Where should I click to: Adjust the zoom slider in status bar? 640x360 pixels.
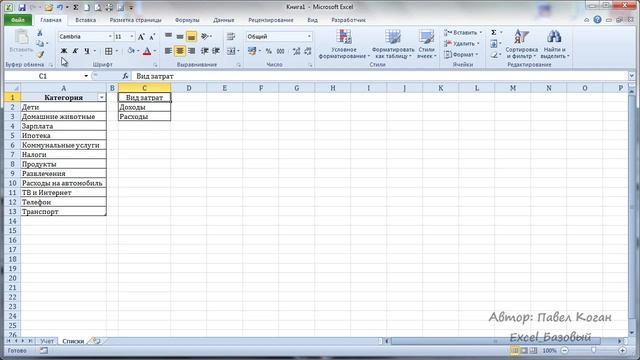click(x=593, y=350)
